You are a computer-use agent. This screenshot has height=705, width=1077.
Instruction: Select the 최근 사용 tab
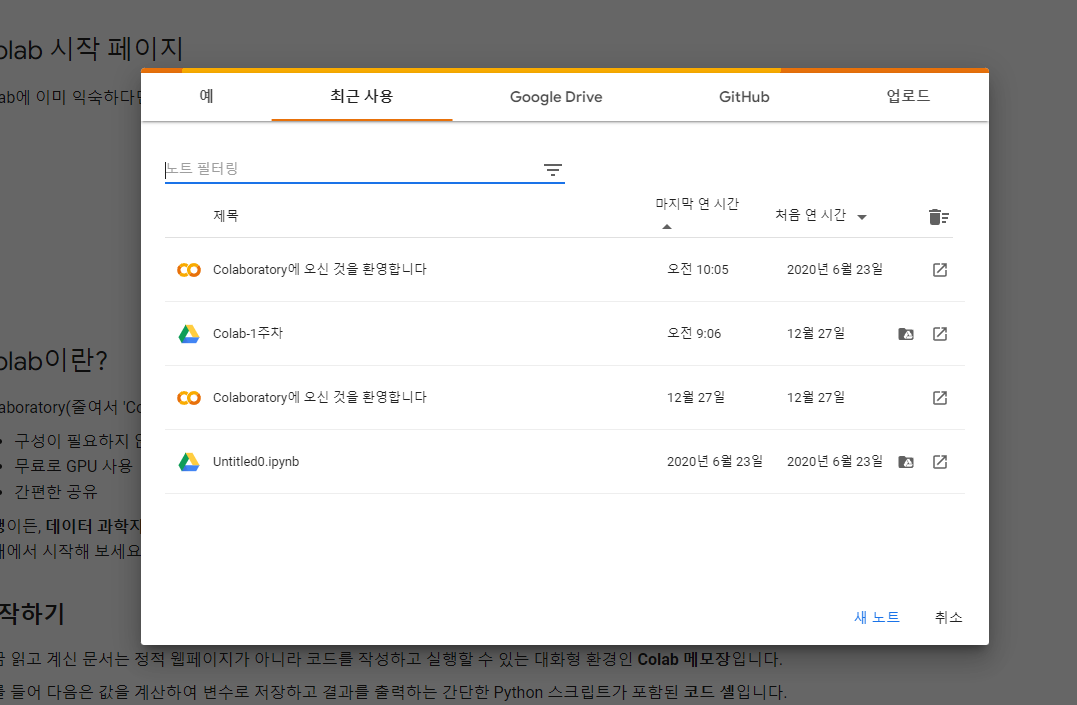[x=362, y=97]
